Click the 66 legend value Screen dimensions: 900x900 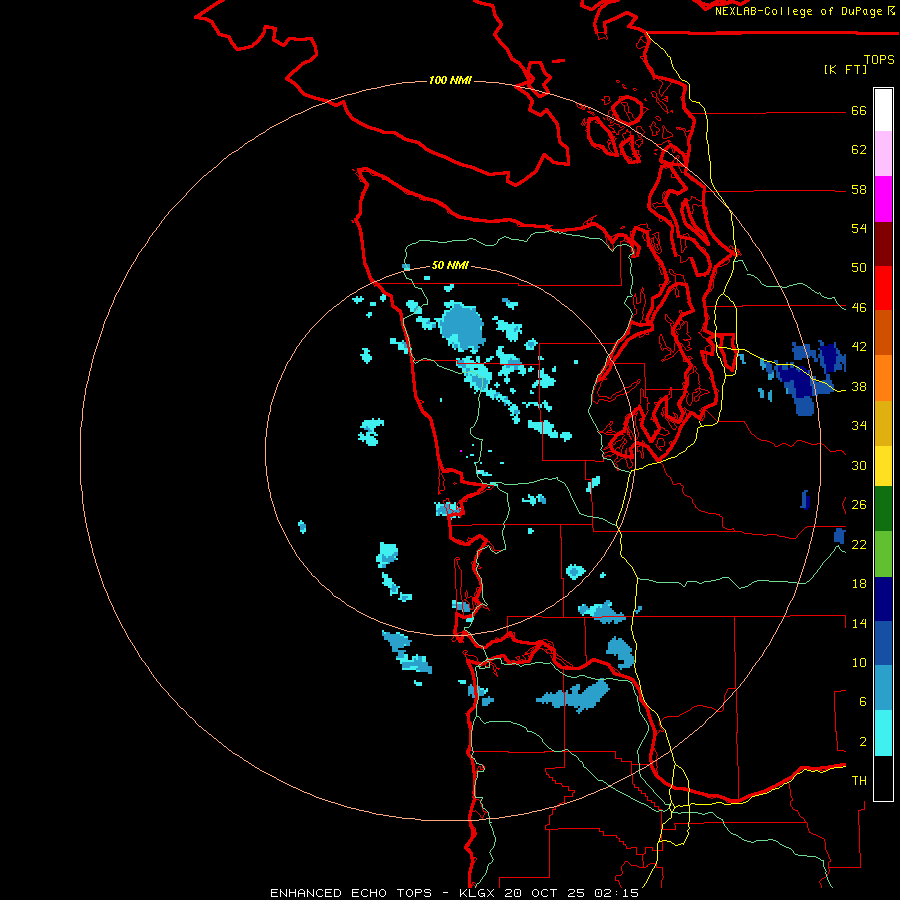pos(859,111)
